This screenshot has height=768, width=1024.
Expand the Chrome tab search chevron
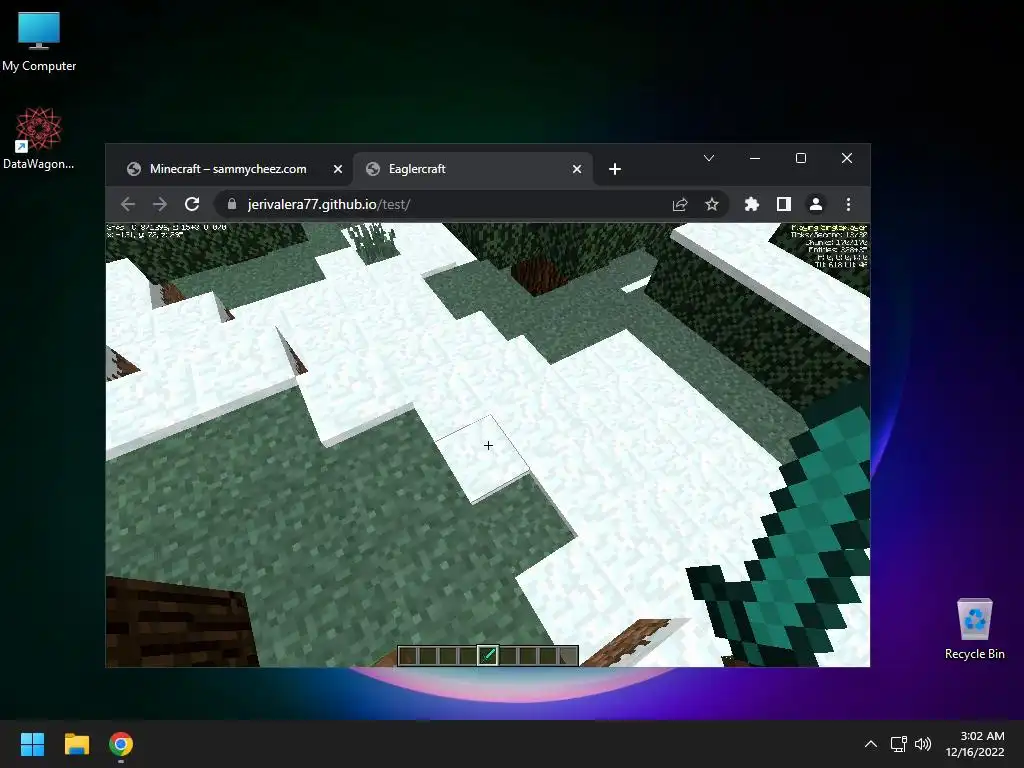709,158
